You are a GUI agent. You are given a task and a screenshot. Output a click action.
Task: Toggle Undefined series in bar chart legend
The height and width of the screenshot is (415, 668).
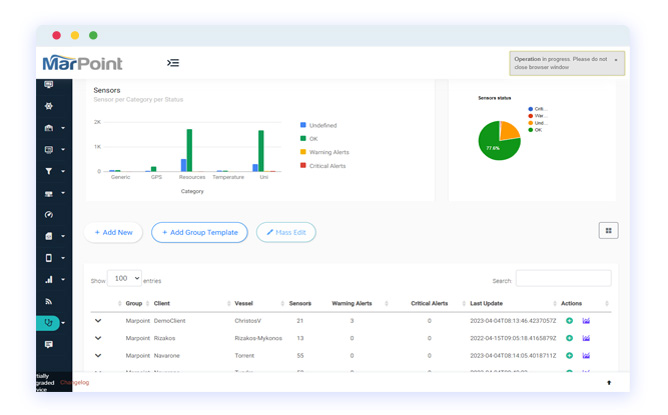coord(318,126)
